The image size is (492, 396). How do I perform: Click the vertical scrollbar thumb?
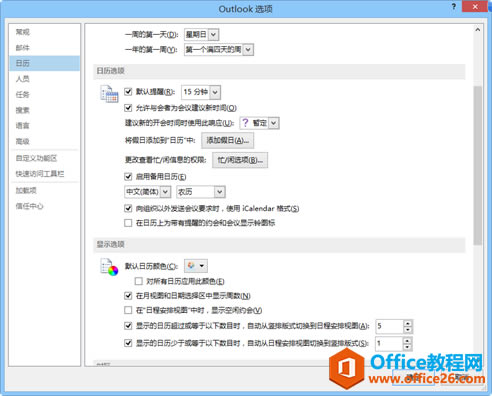pyautogui.click(x=478, y=166)
